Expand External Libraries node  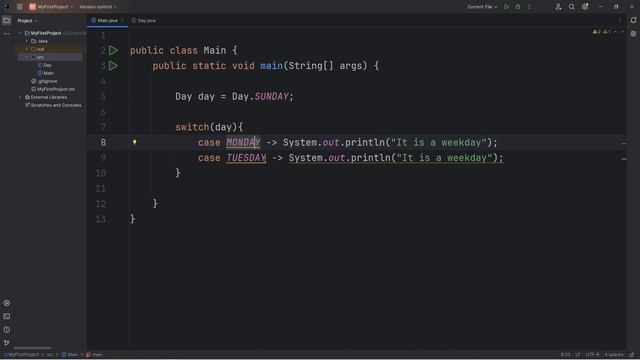coord(20,97)
